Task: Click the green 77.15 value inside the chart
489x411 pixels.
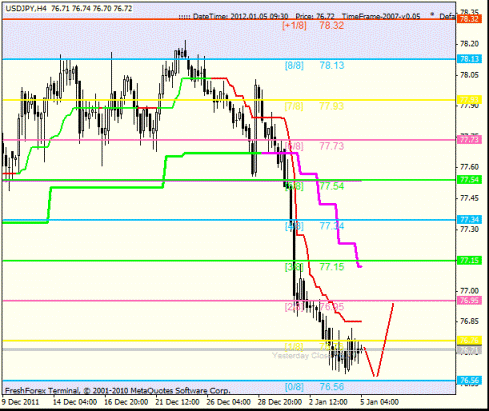Action: click(x=332, y=267)
